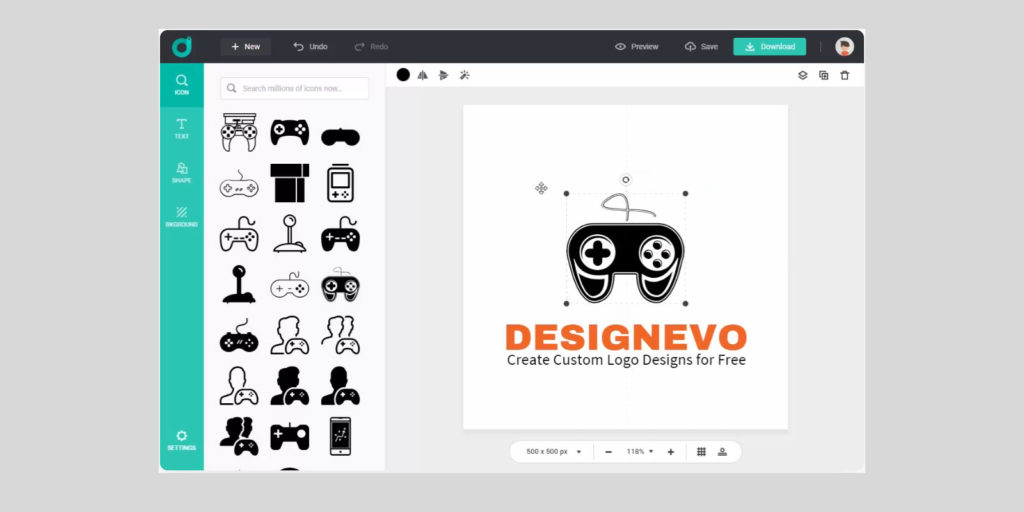Click the flip horizontal icon

pos(422,75)
